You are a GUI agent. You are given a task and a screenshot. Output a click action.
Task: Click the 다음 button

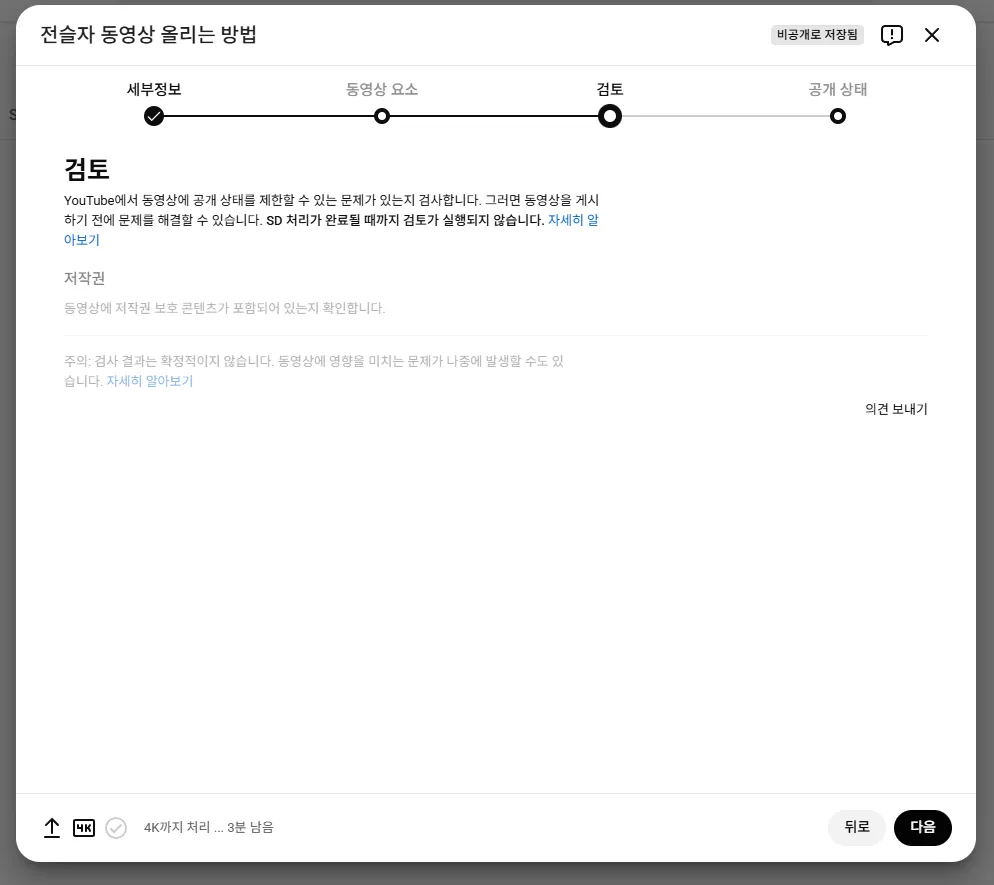pos(922,827)
